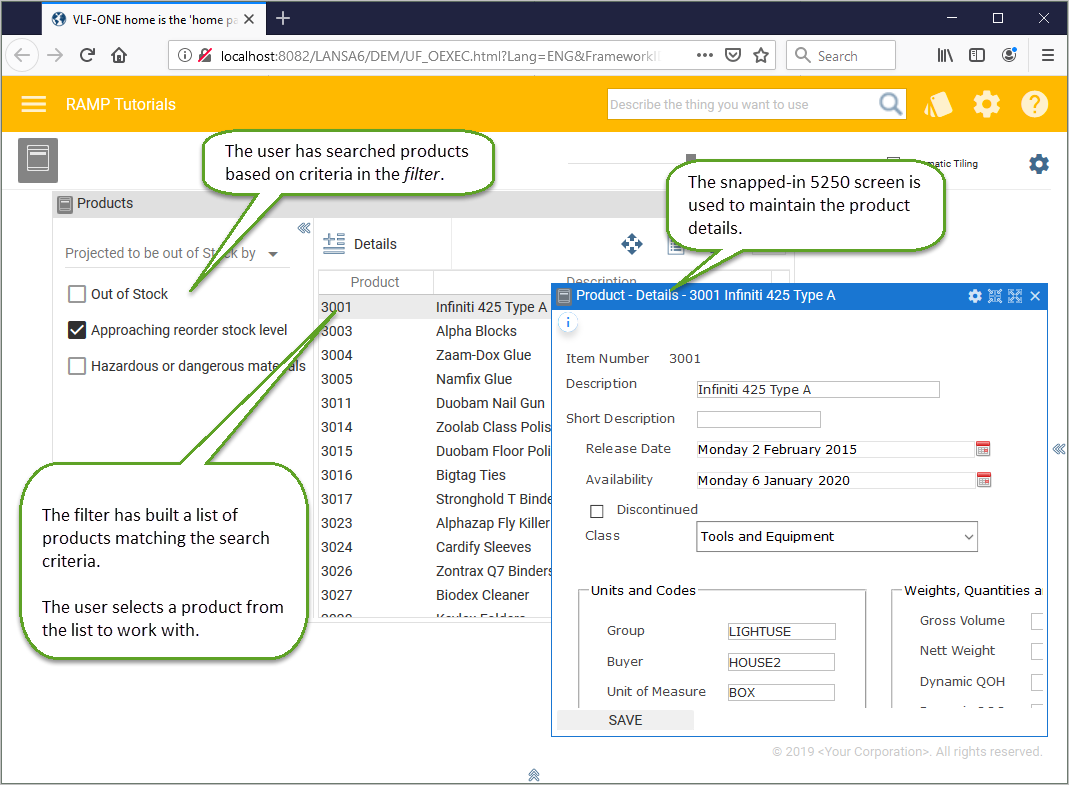Click the info icon in Product Details
1069x785 pixels.
coord(568,322)
